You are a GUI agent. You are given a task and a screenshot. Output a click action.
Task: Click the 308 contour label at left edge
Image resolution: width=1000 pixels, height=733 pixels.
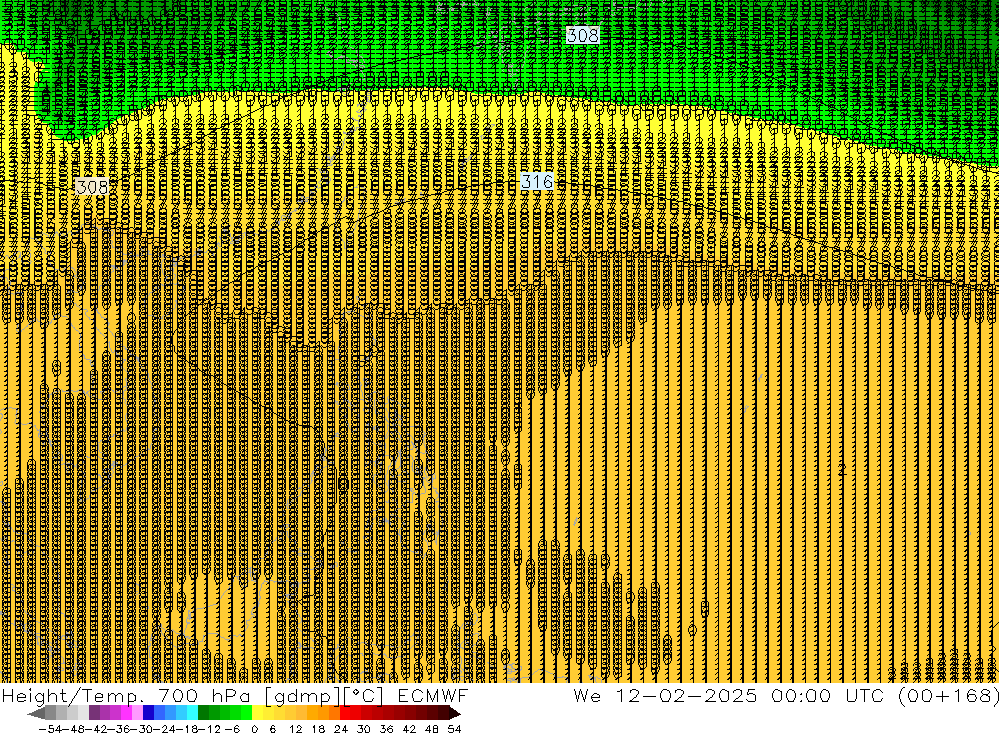92,187
